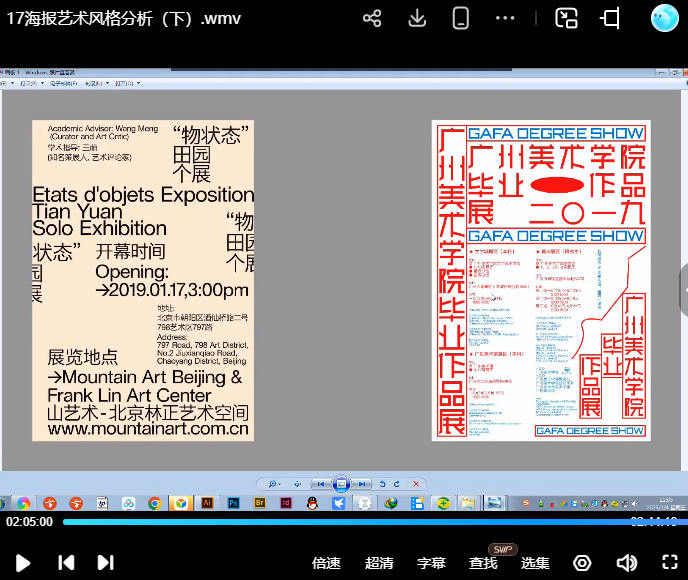Viewport: 688px width, 580px height.
Task: Skip to the next video
Action: pyautogui.click(x=105, y=563)
